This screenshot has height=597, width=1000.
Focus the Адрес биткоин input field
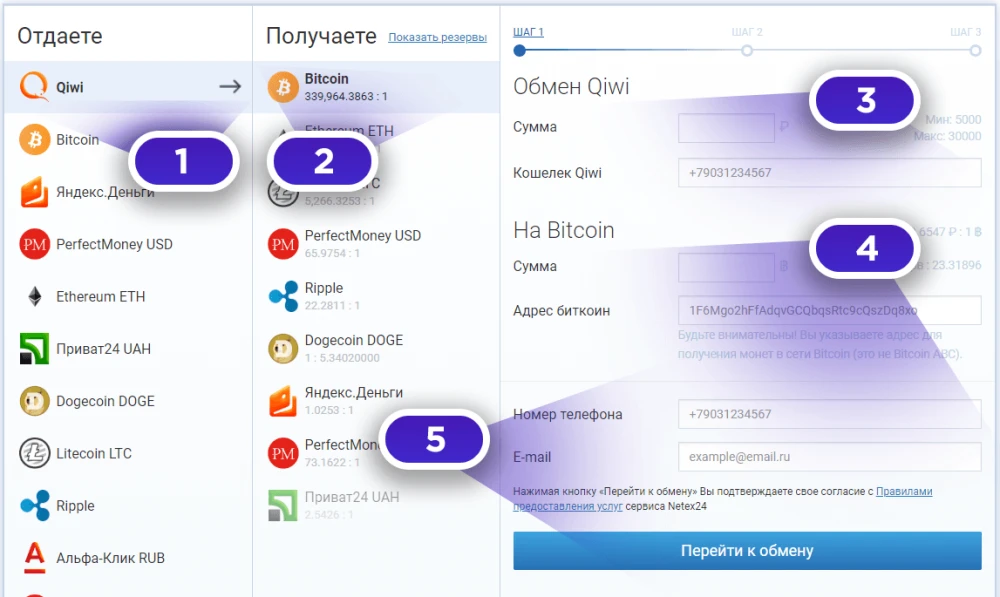[x=829, y=311]
